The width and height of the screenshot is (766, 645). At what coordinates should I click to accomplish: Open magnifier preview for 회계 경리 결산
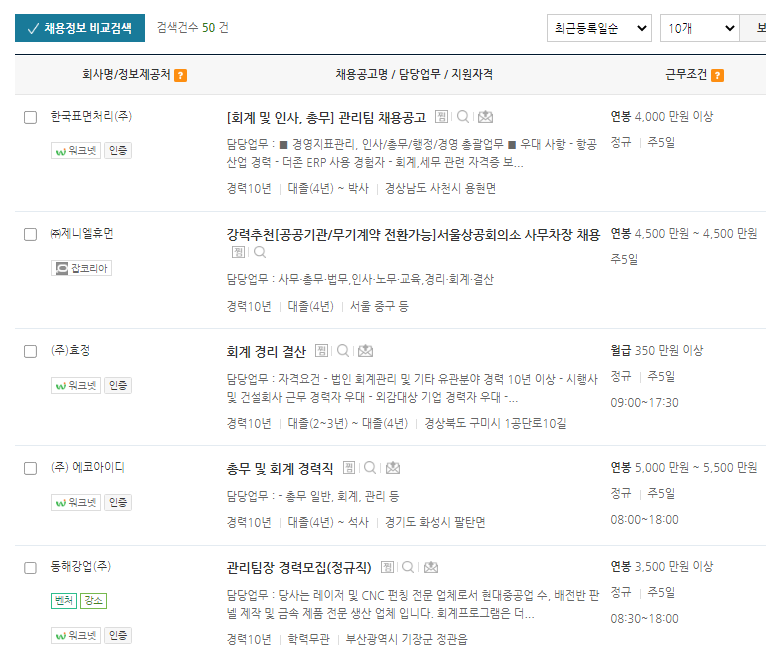pyautogui.click(x=343, y=350)
